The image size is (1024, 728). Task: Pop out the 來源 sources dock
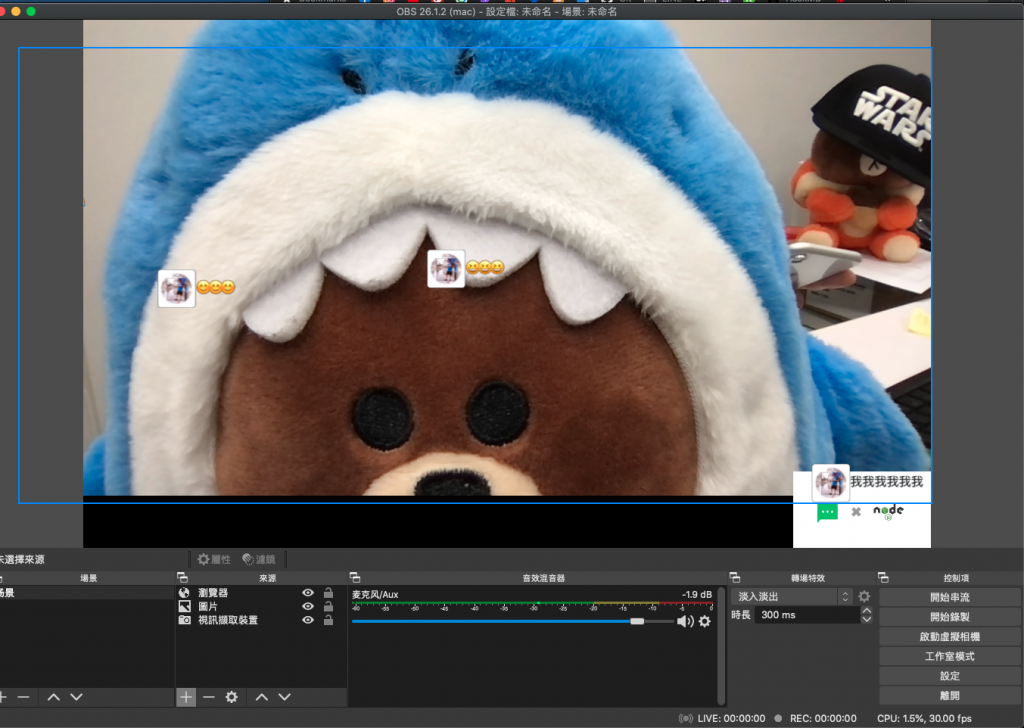tap(182, 578)
